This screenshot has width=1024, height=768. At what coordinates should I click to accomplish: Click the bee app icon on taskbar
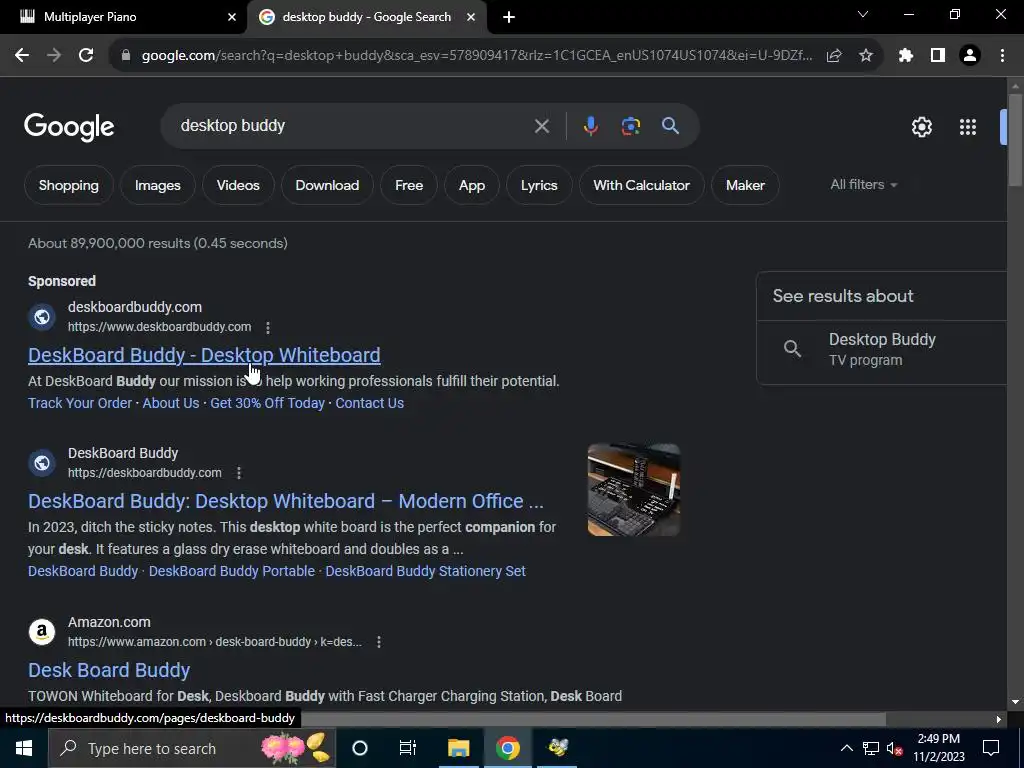click(x=558, y=748)
